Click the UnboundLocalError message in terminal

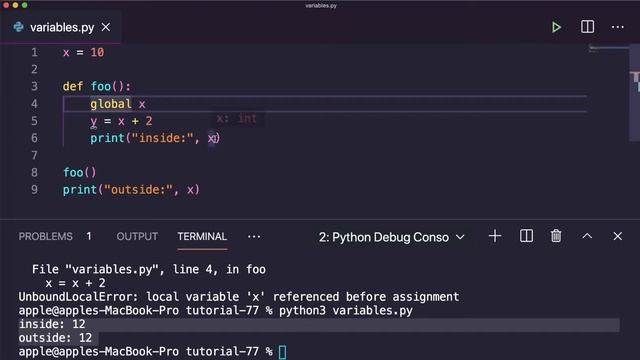tap(239, 297)
